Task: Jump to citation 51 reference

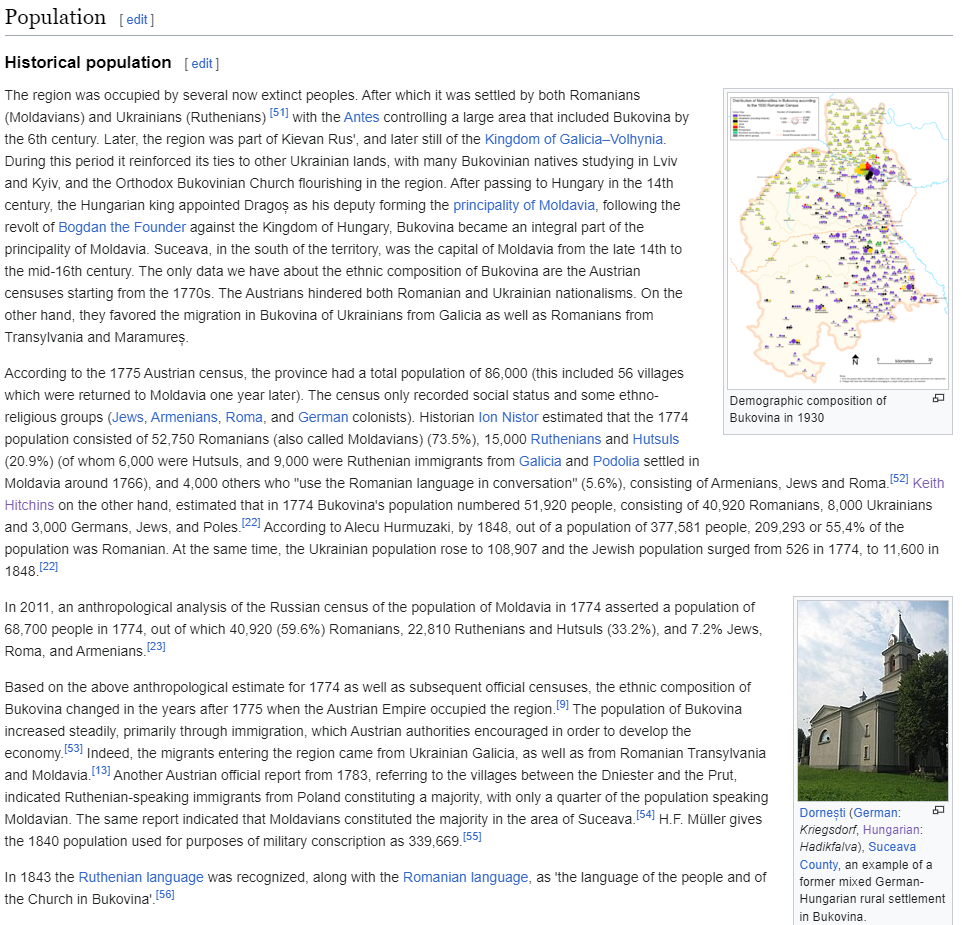Action: [x=278, y=112]
